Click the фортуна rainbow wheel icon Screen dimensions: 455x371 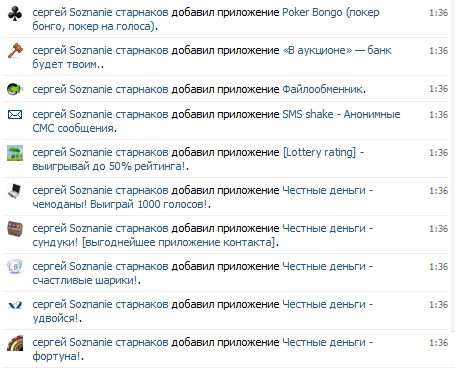click(15, 343)
